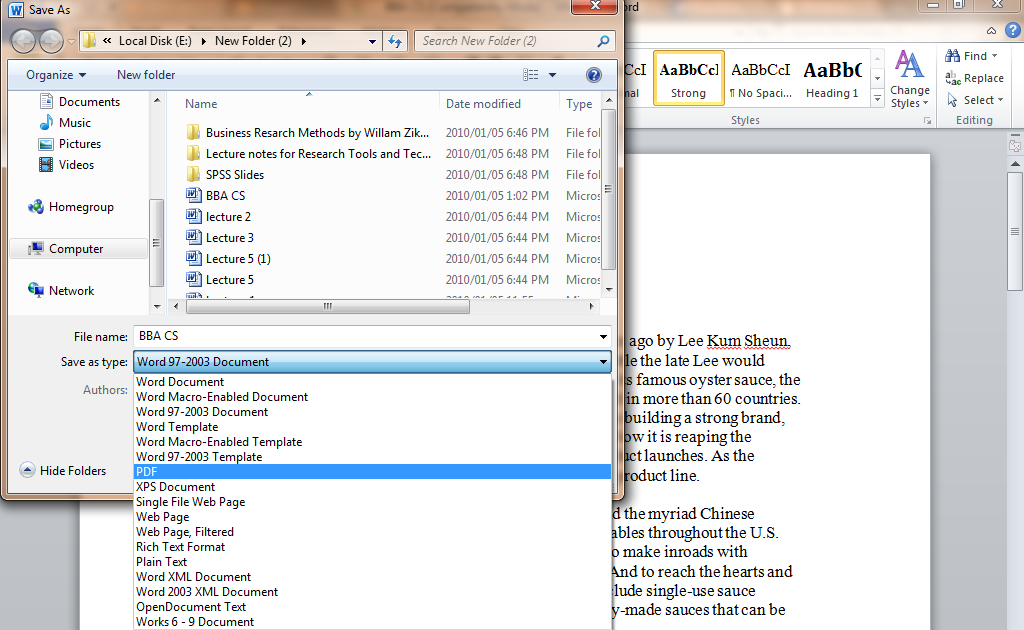Image resolution: width=1024 pixels, height=630 pixels.
Task: Open the address bar history dropdown
Action: (x=372, y=41)
